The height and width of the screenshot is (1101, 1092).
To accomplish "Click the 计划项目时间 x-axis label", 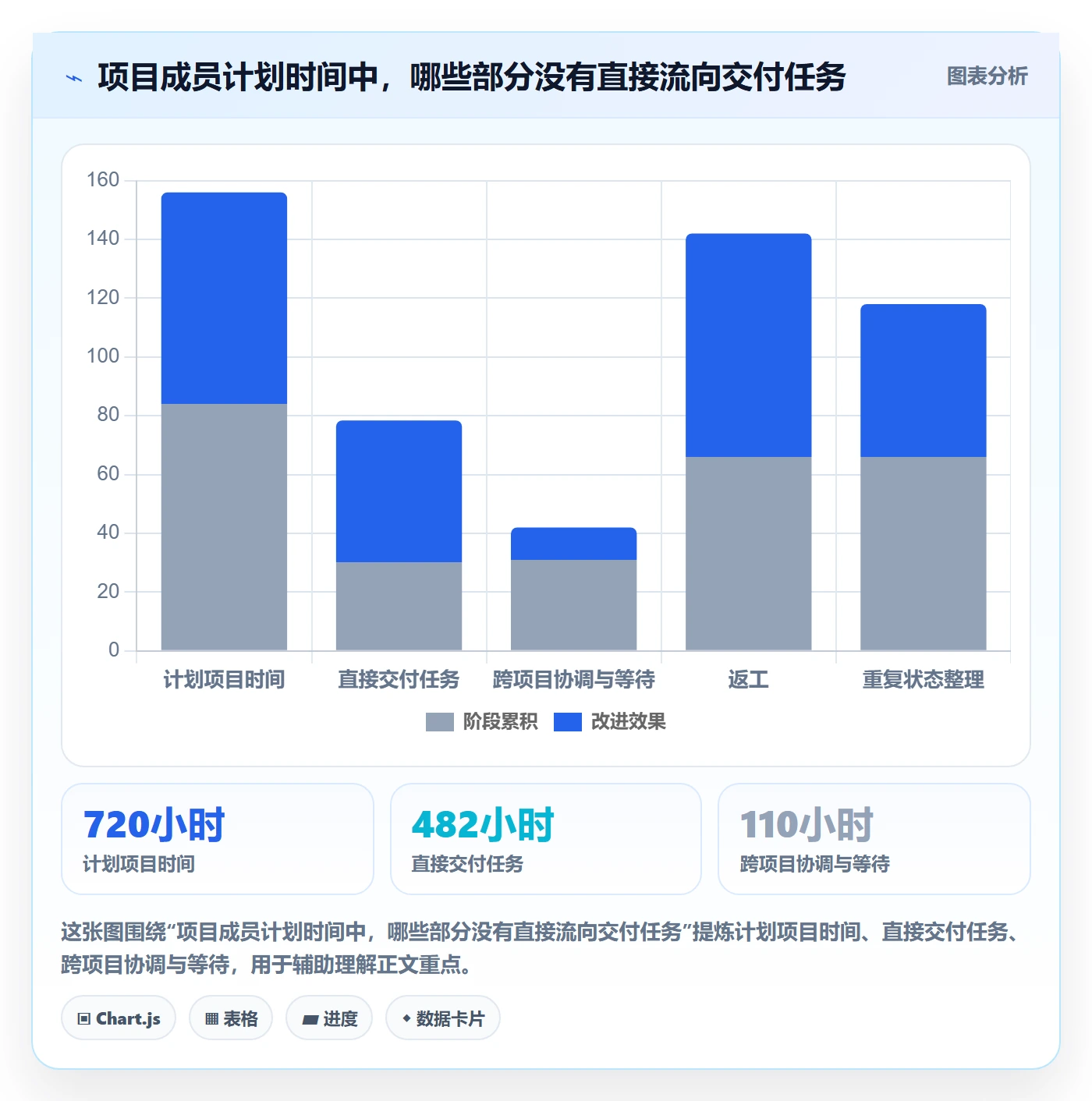I will [x=224, y=679].
